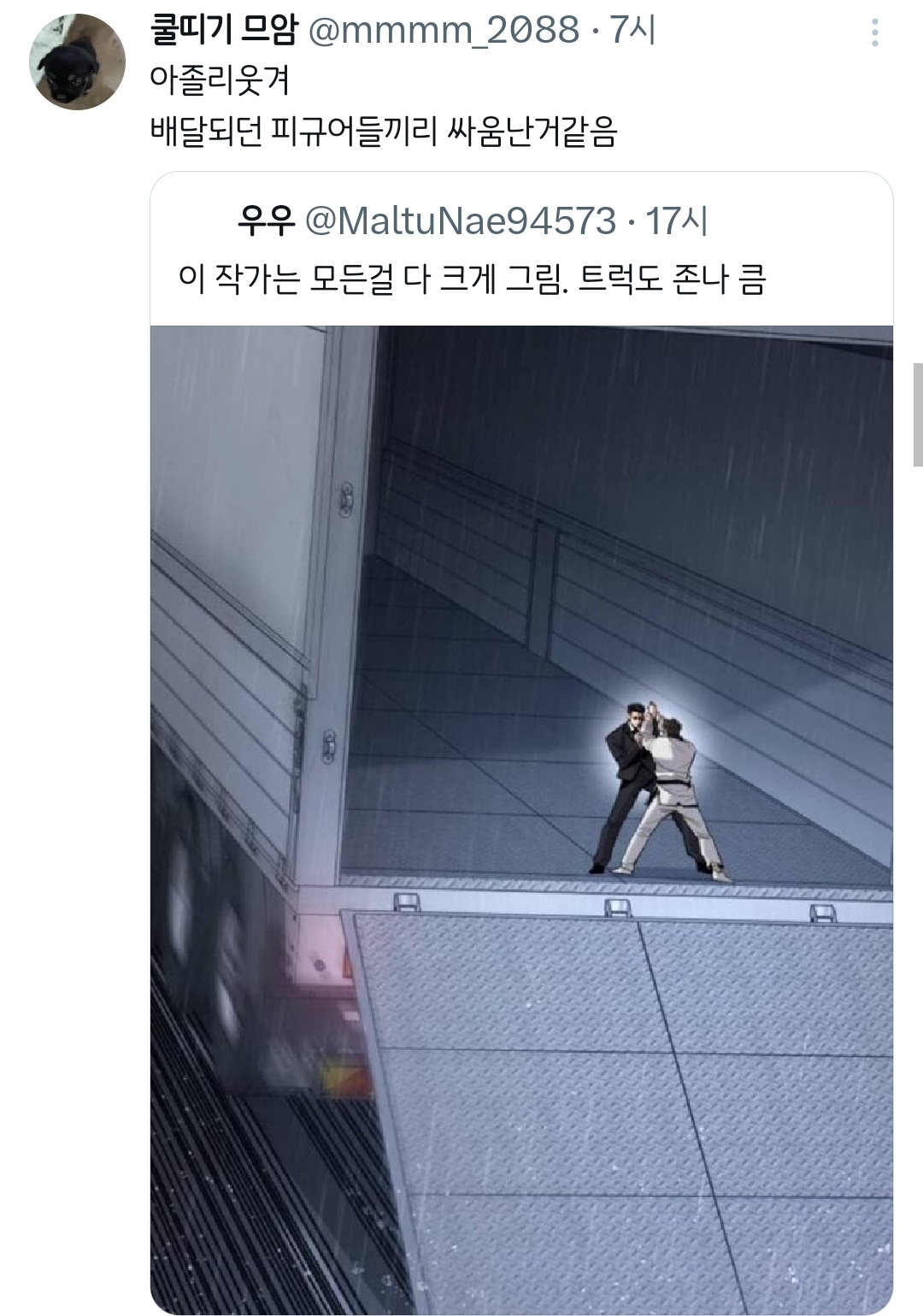Open the tweet via its 7시 timestamp

coord(632,31)
